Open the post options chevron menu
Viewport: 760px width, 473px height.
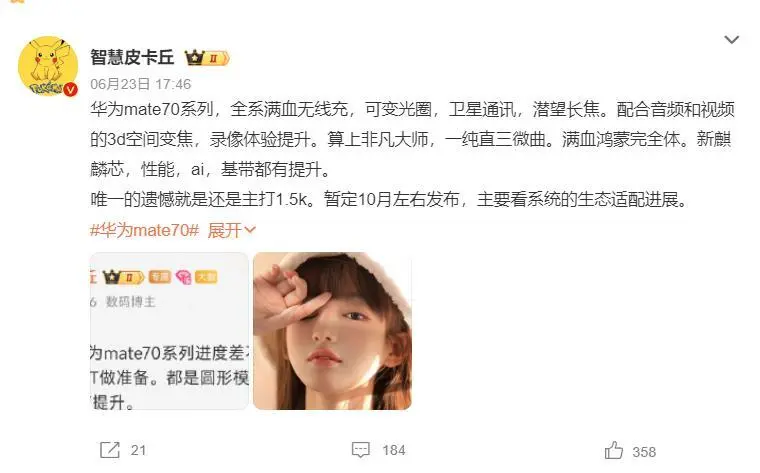click(731, 39)
